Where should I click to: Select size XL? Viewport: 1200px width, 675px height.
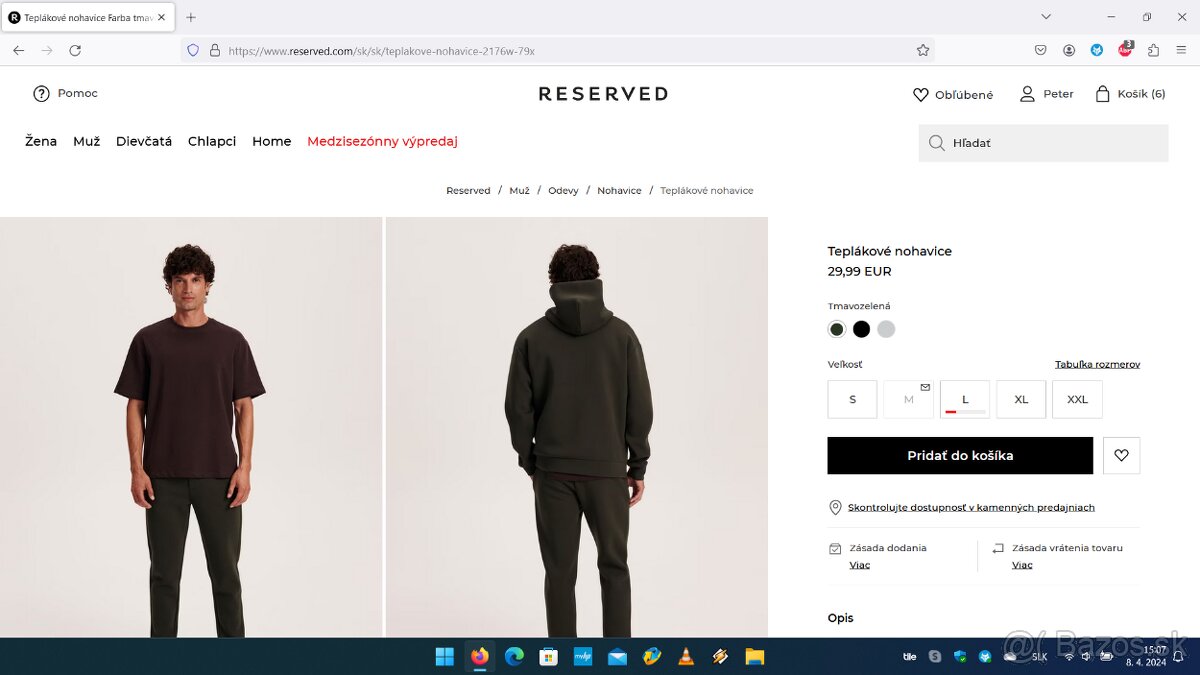coord(1021,399)
